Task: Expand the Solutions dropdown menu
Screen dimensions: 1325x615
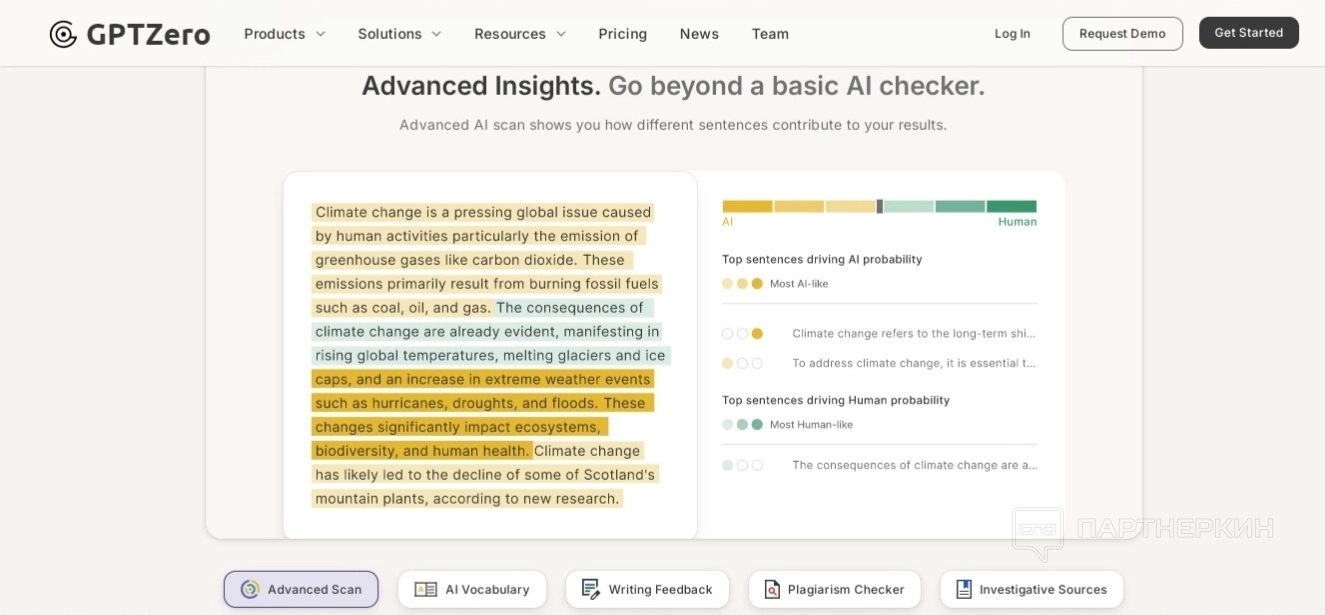Action: pos(399,34)
